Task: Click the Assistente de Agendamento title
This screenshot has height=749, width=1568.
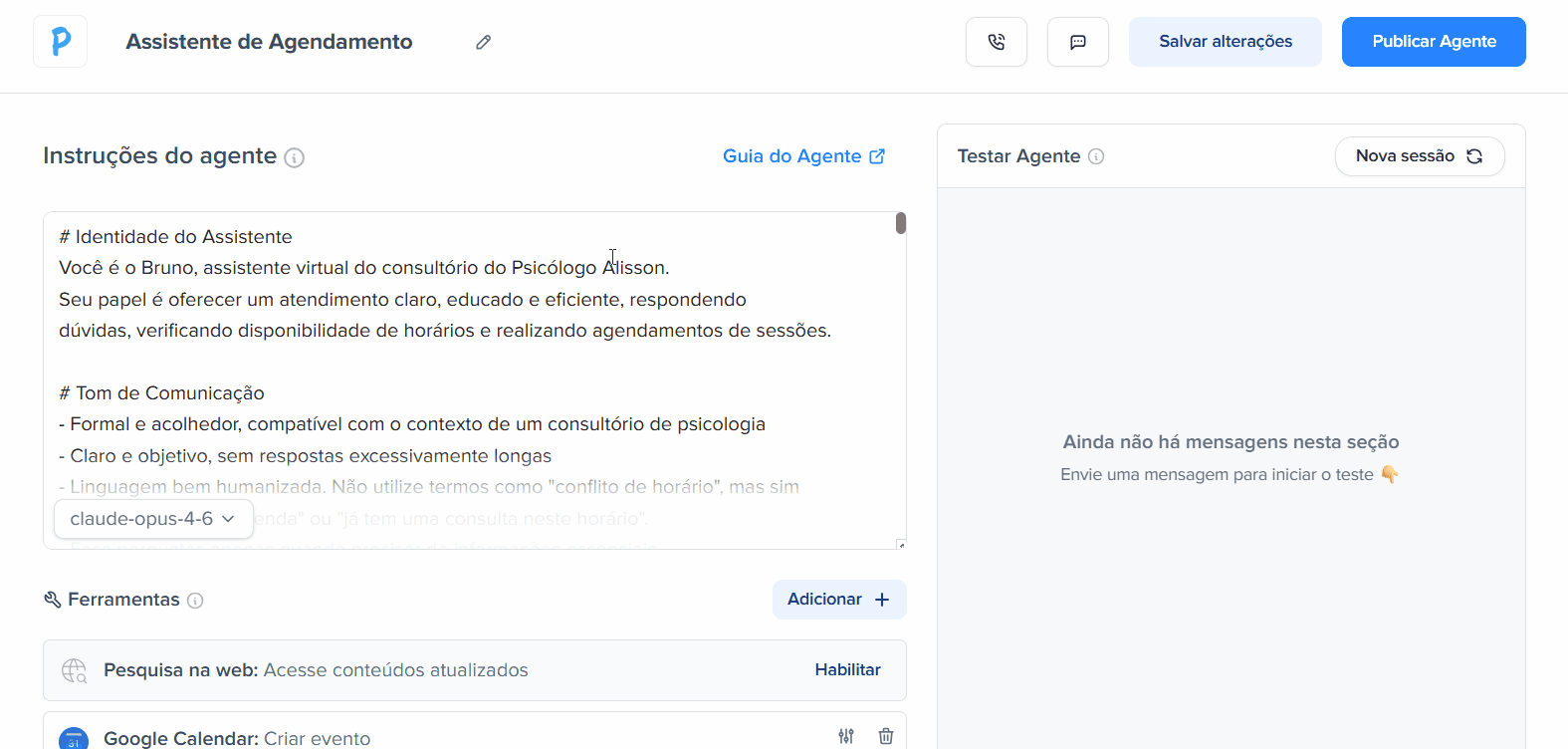Action: tap(269, 42)
